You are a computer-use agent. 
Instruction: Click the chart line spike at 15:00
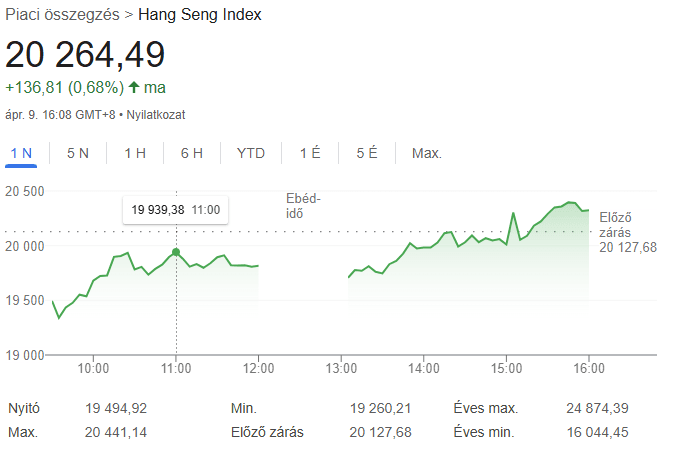coord(513,214)
